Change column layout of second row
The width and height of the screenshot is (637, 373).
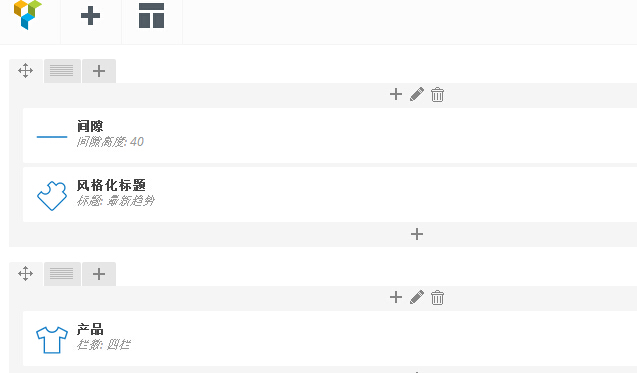[62, 274]
